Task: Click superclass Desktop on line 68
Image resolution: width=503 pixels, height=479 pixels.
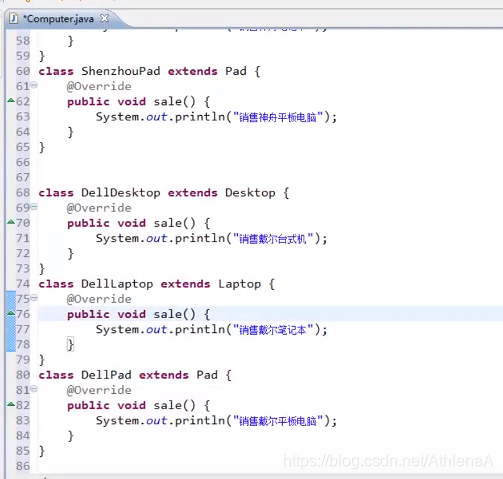Action: 250,193
